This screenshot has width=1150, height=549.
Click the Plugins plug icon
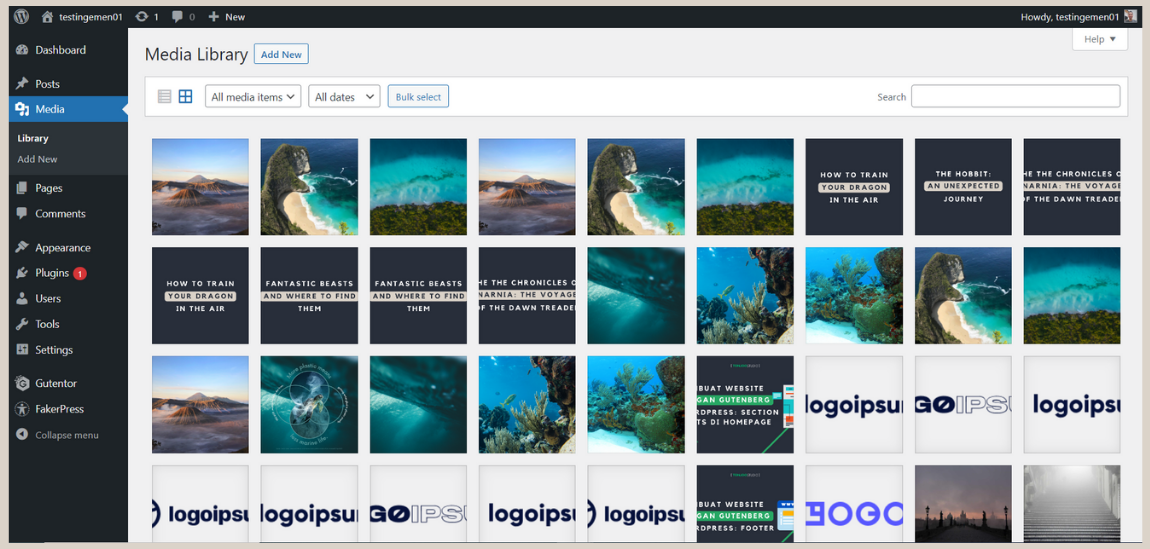pyautogui.click(x=22, y=273)
